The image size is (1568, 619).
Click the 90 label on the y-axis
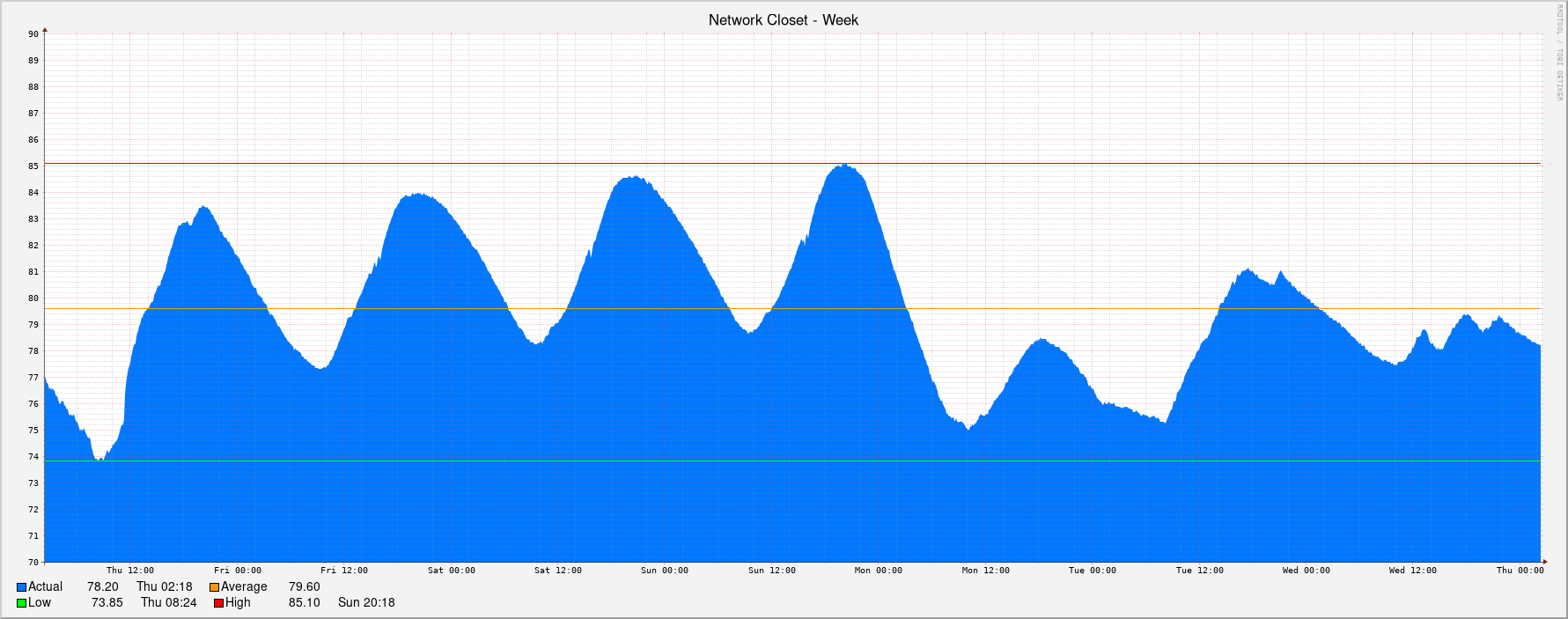[x=33, y=34]
